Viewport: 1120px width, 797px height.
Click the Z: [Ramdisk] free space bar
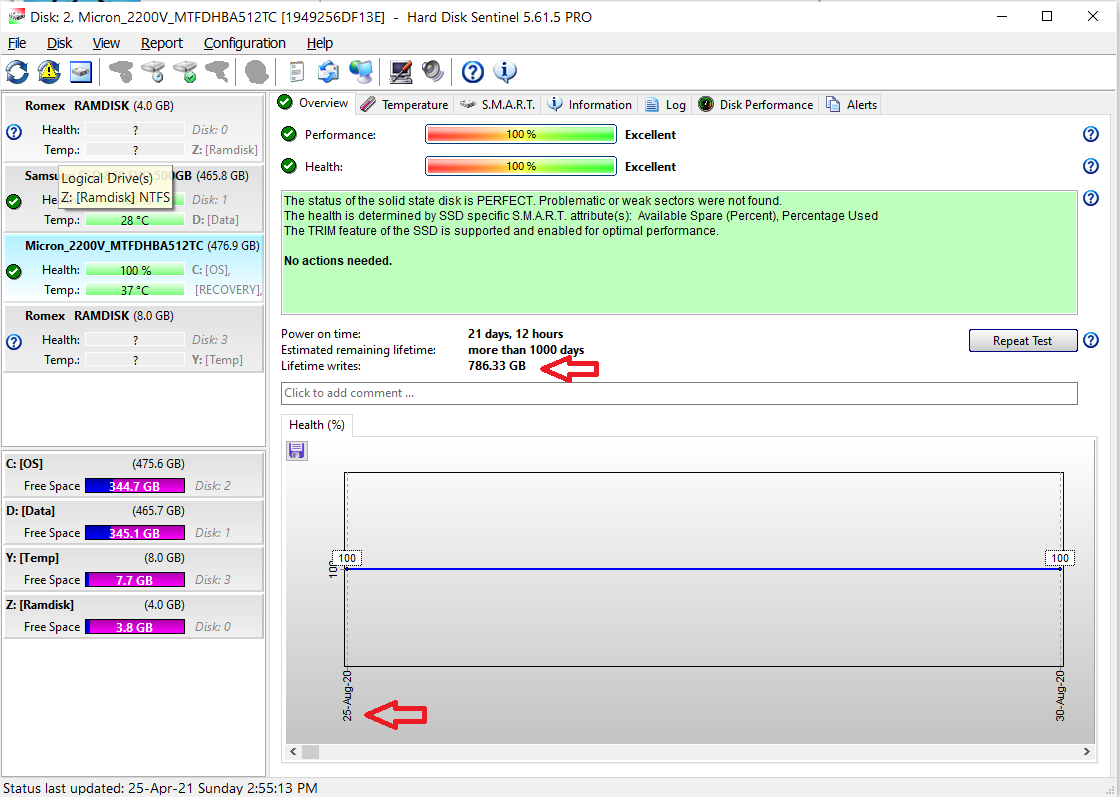click(135, 627)
